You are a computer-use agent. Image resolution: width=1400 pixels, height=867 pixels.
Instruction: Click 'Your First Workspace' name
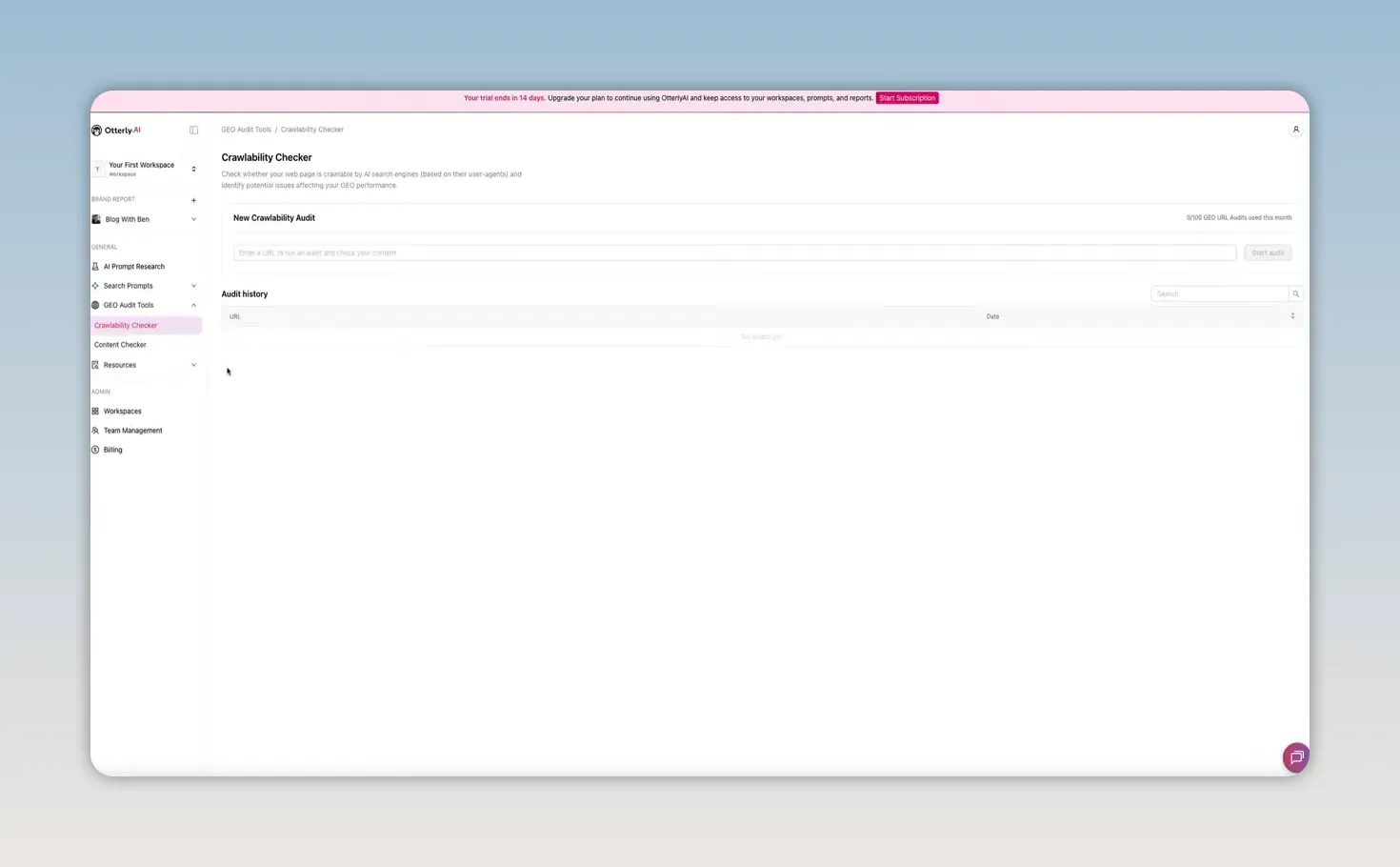click(141, 165)
